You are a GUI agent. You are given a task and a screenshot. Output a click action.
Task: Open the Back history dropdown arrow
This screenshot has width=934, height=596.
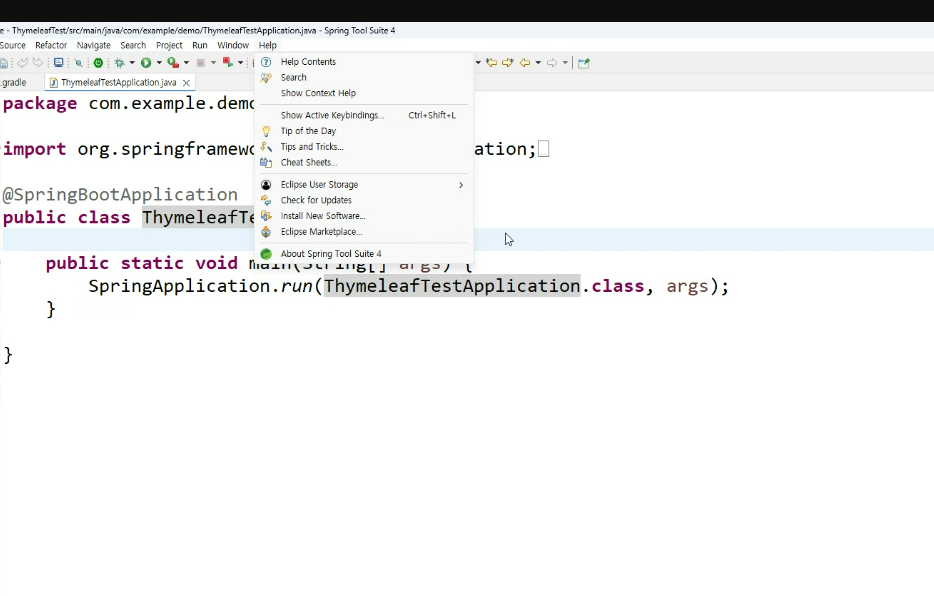click(x=538, y=63)
